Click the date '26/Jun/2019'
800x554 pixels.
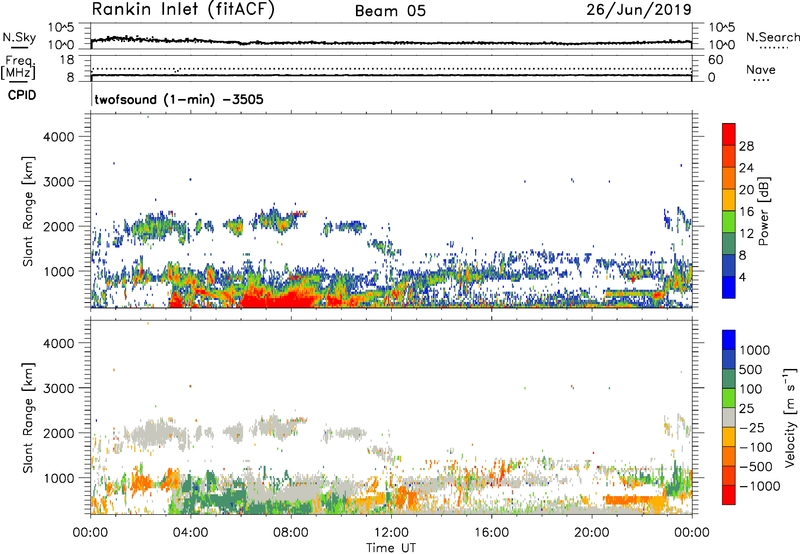(x=639, y=10)
